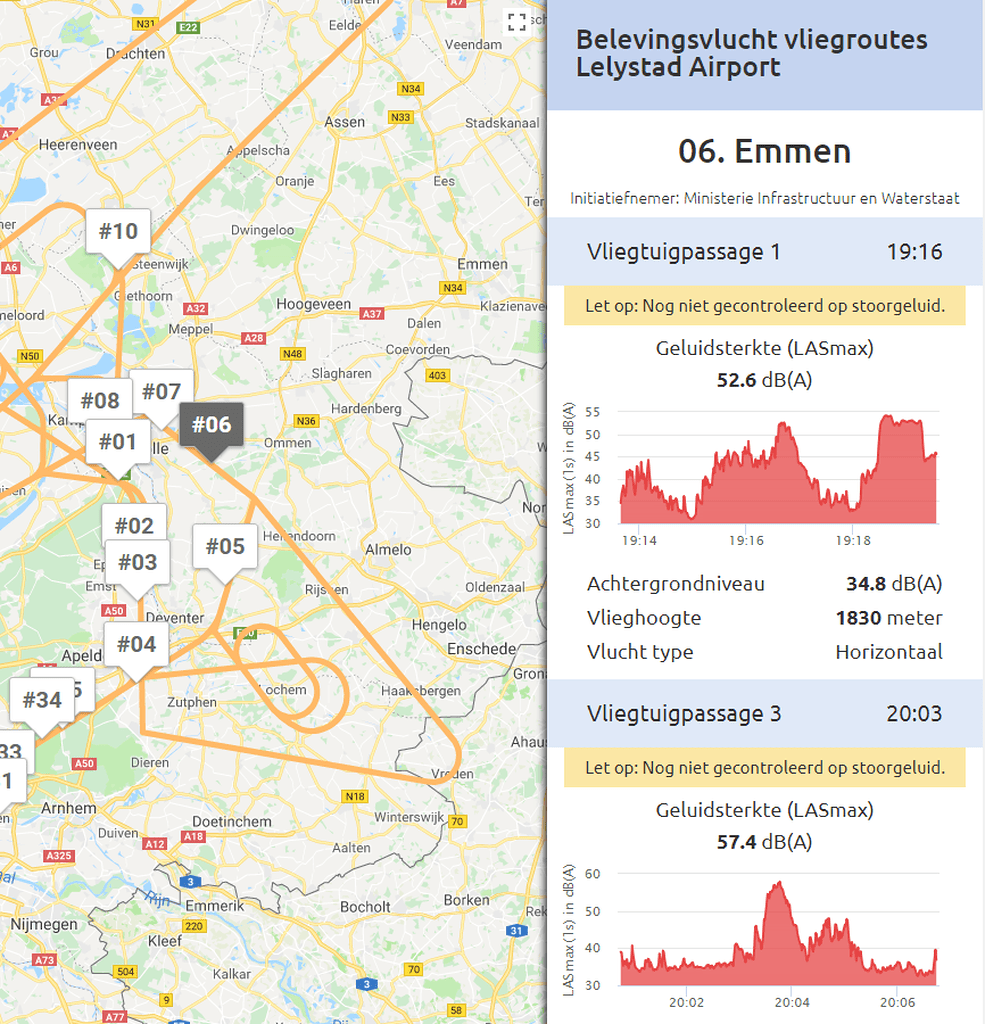Image resolution: width=985 pixels, height=1024 pixels.
Task: Click the Vliegtuigpassage 3 header
Action: tap(765, 713)
